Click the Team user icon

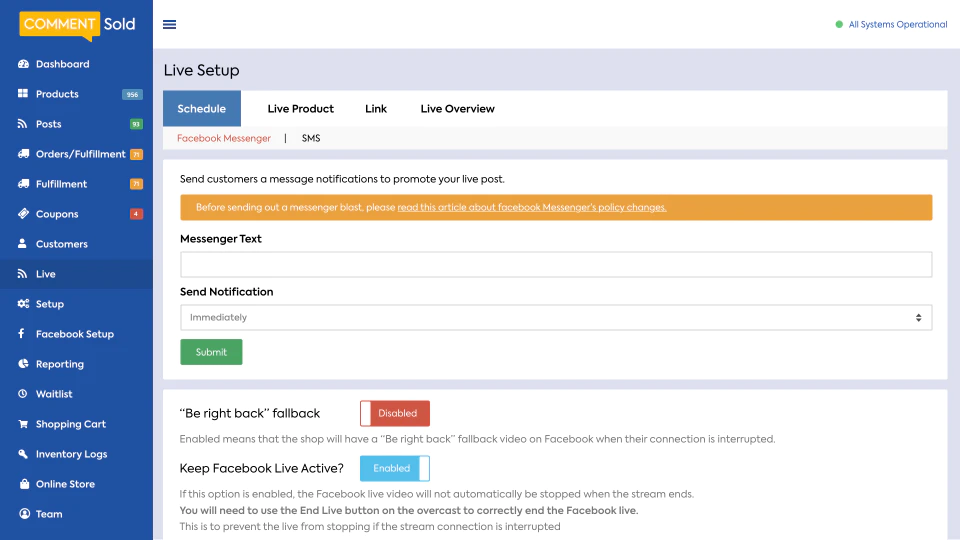click(24, 514)
